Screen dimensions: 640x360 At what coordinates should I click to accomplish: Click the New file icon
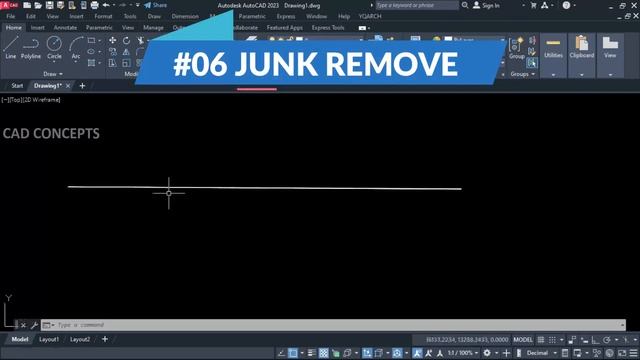pyautogui.click(x=27, y=5)
